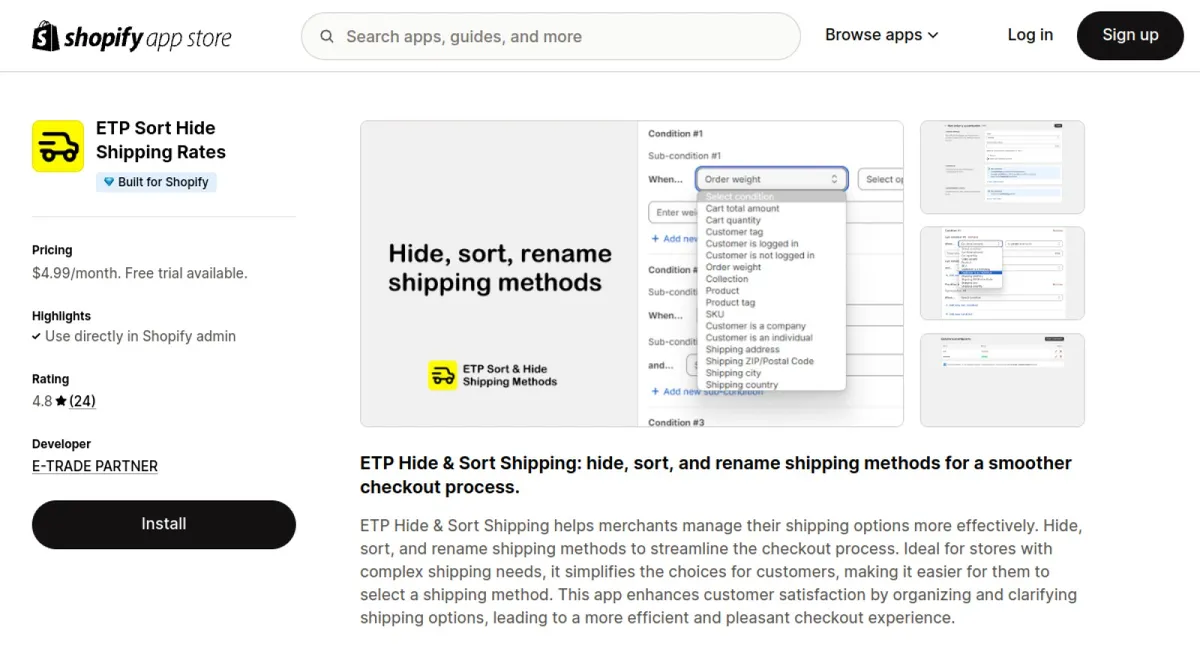Click the search magnifier icon
Screen dimensions: 1200x650
327,37
